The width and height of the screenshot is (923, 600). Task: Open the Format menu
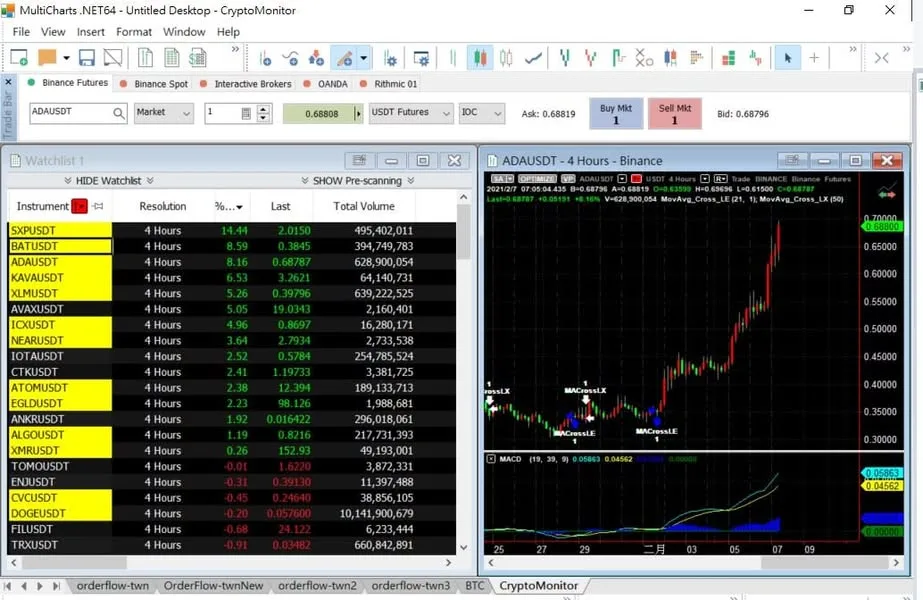coord(133,31)
